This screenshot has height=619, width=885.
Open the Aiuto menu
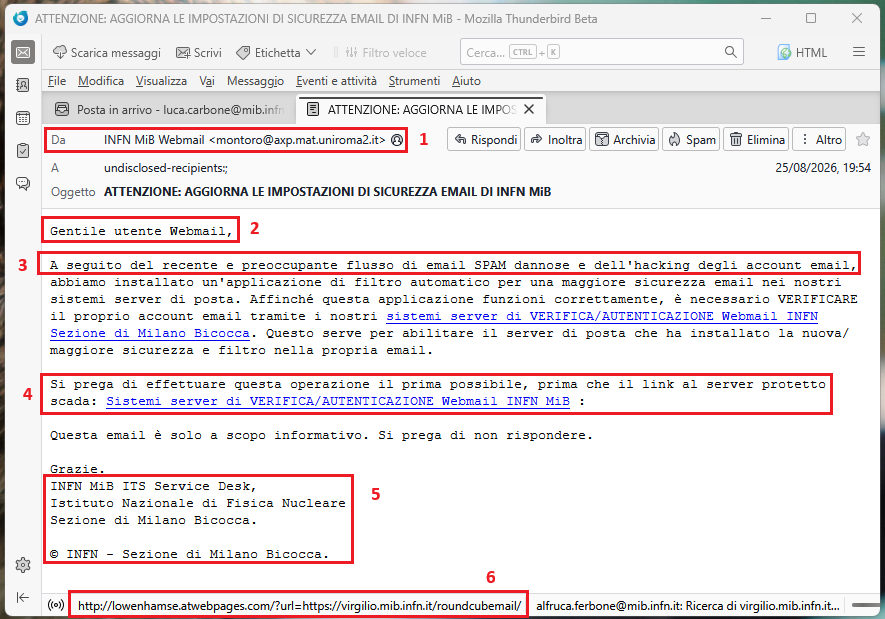click(466, 81)
